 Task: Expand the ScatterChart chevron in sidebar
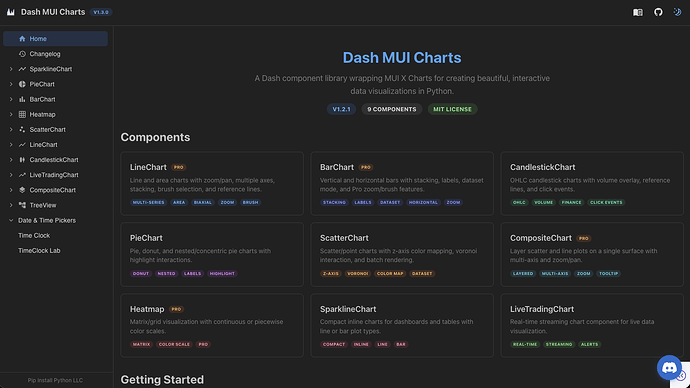point(11,129)
